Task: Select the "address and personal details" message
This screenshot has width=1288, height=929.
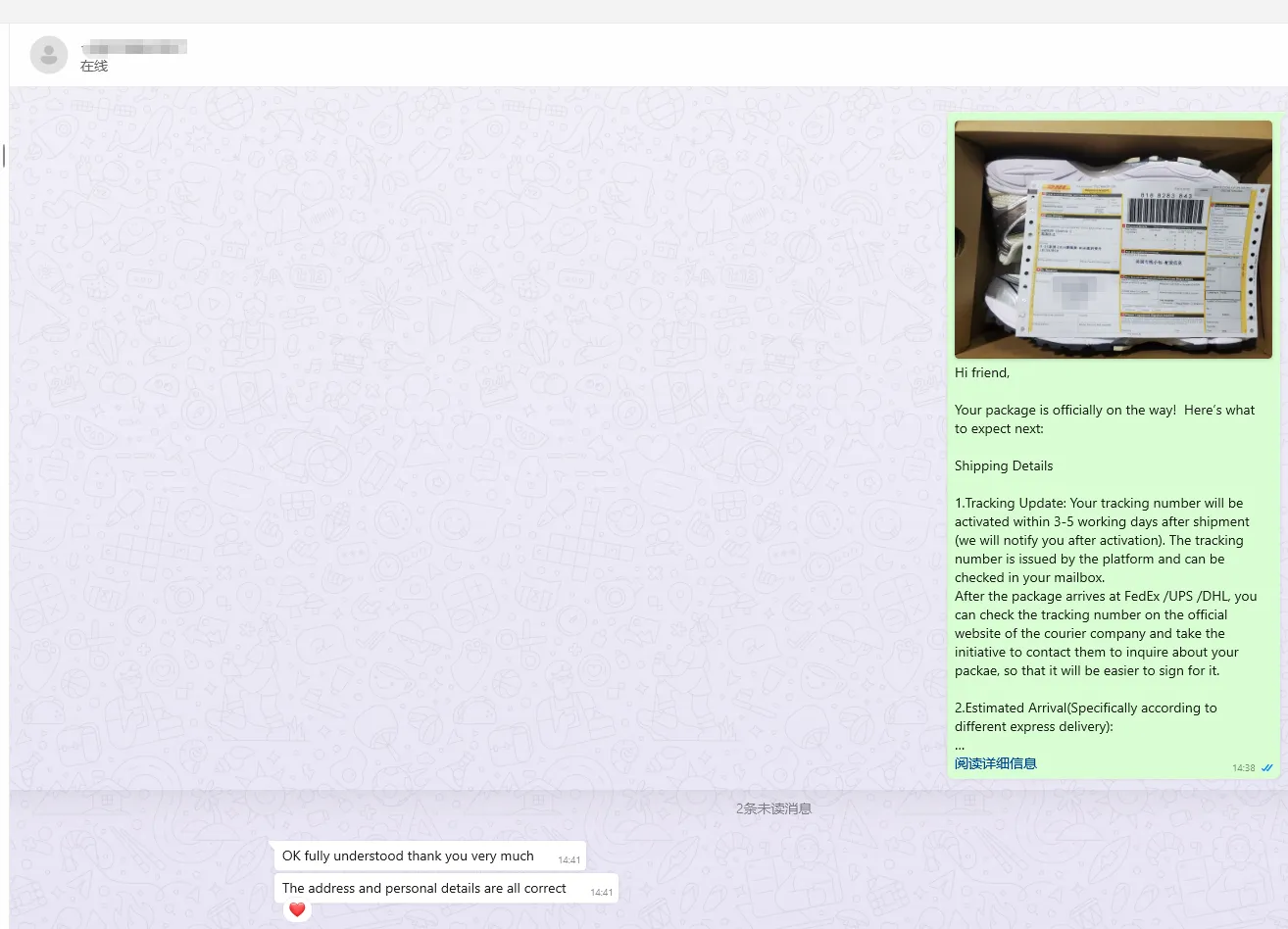Action: tap(423, 888)
